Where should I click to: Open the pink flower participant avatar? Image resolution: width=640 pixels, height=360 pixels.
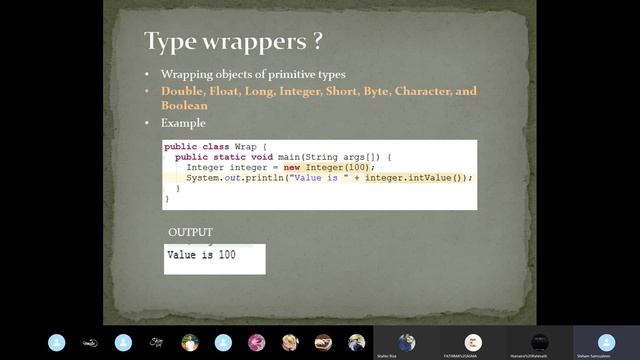[256, 342]
